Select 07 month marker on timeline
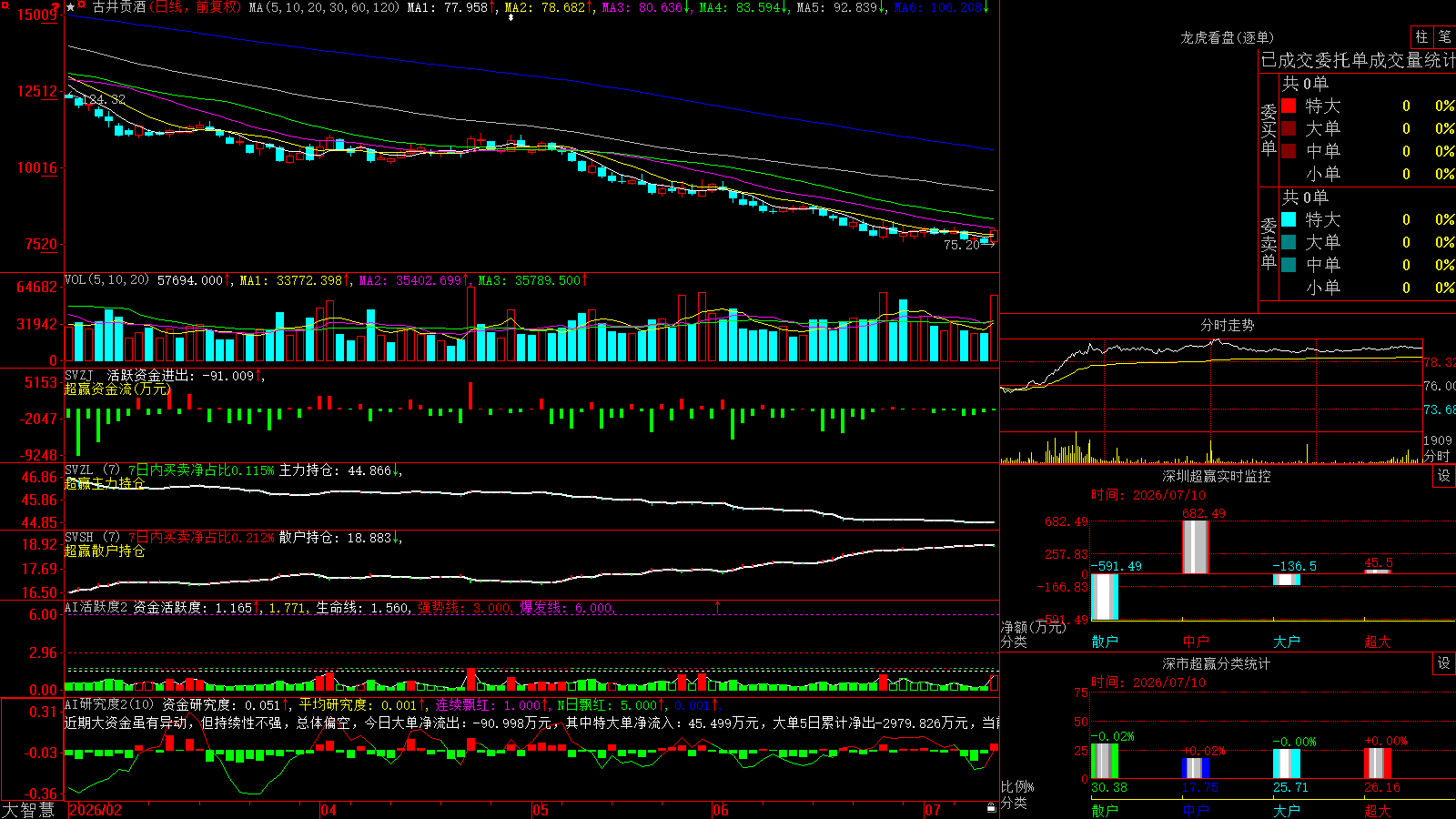The height and width of the screenshot is (819, 1456). (x=933, y=810)
